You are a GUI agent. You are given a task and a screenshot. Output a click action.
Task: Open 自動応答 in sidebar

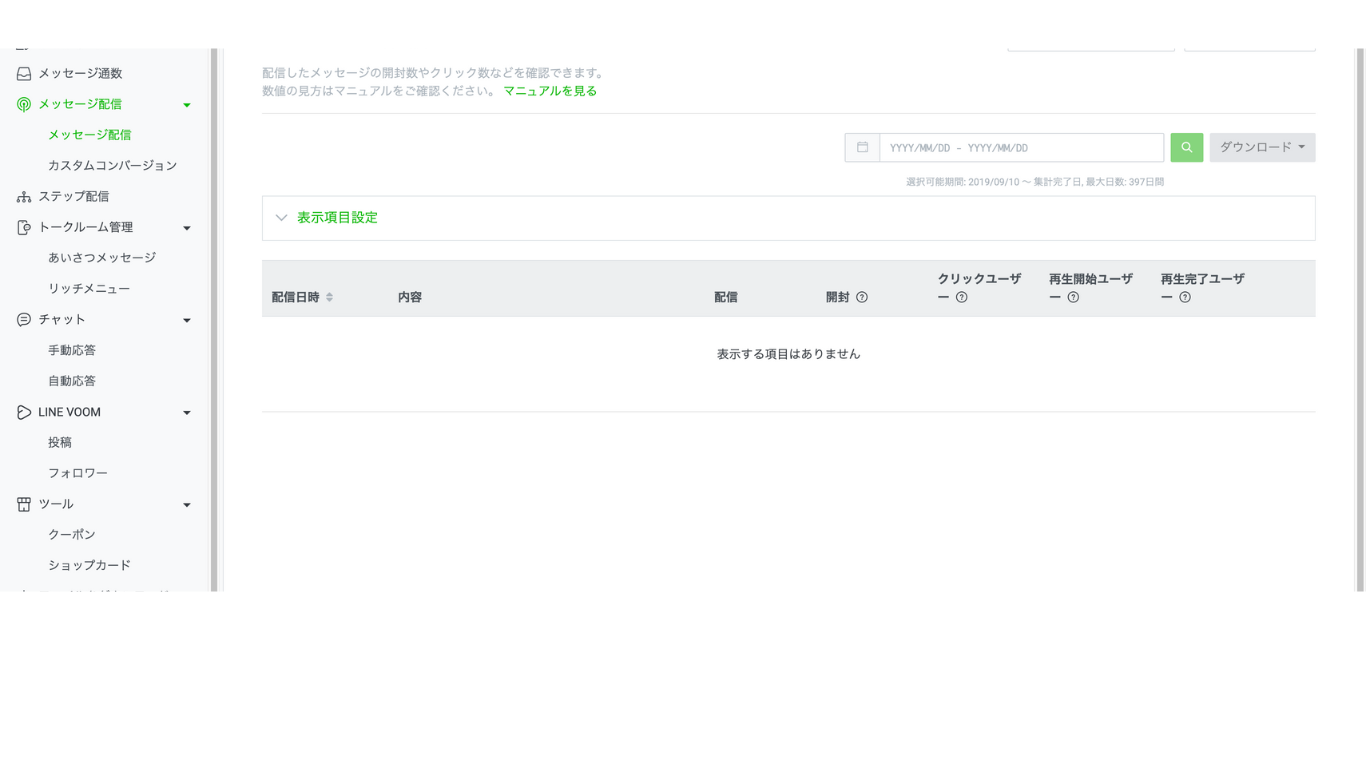pyautogui.click(x=72, y=381)
